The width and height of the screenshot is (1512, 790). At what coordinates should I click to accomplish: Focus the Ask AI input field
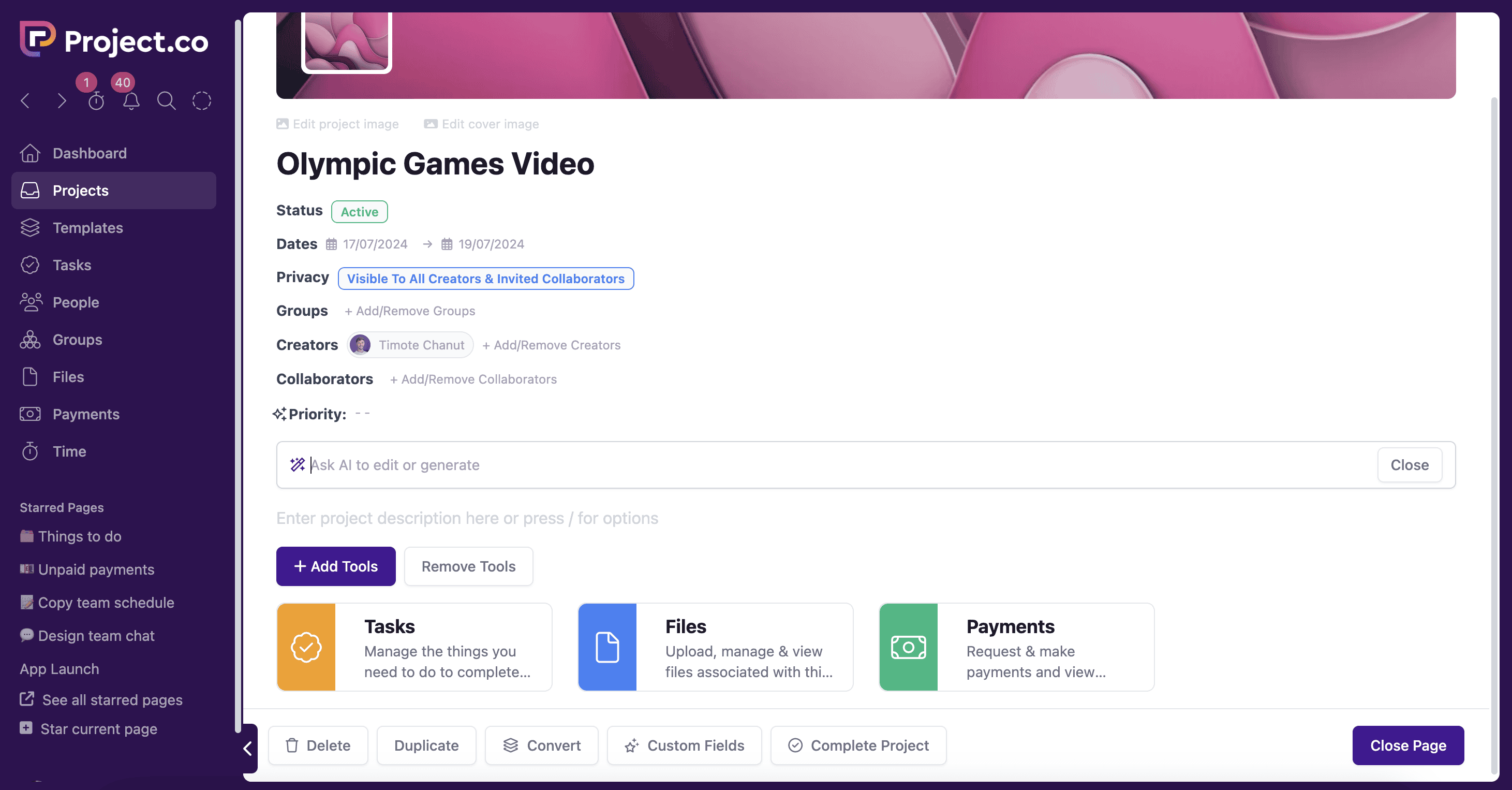(822, 464)
